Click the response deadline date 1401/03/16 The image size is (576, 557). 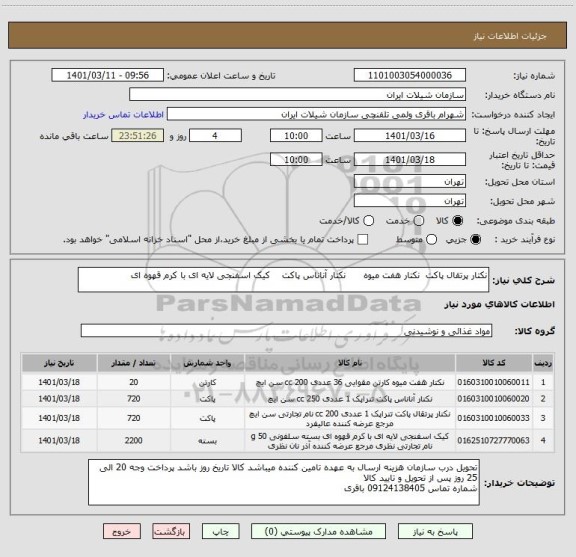[x=410, y=136]
